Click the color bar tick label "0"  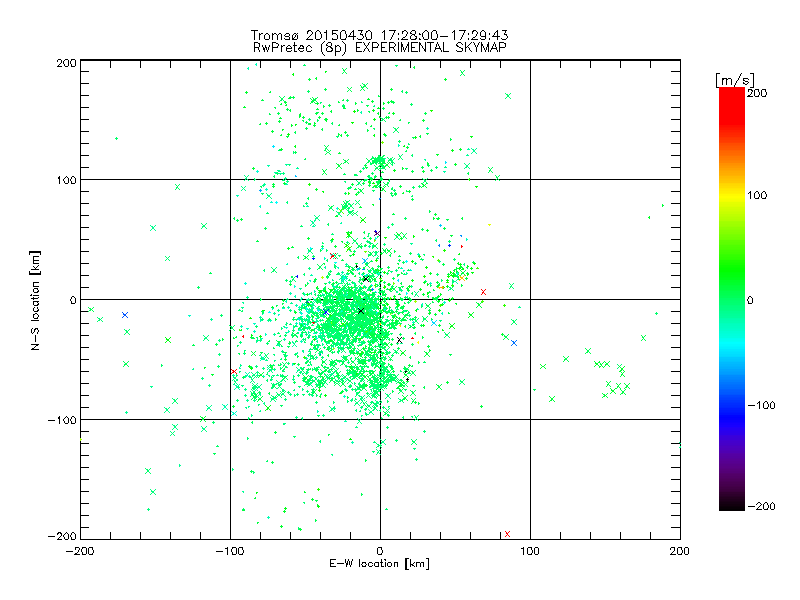[x=750, y=300]
